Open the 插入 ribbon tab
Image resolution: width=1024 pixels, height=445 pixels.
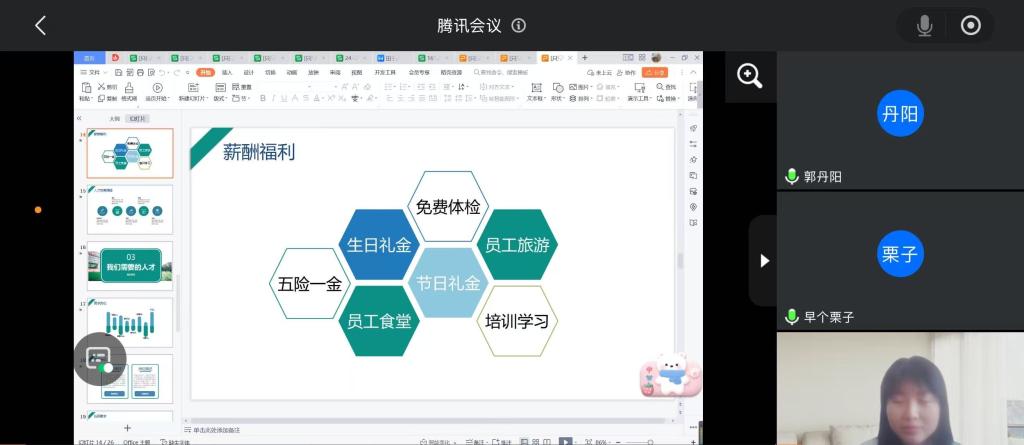tap(227, 72)
